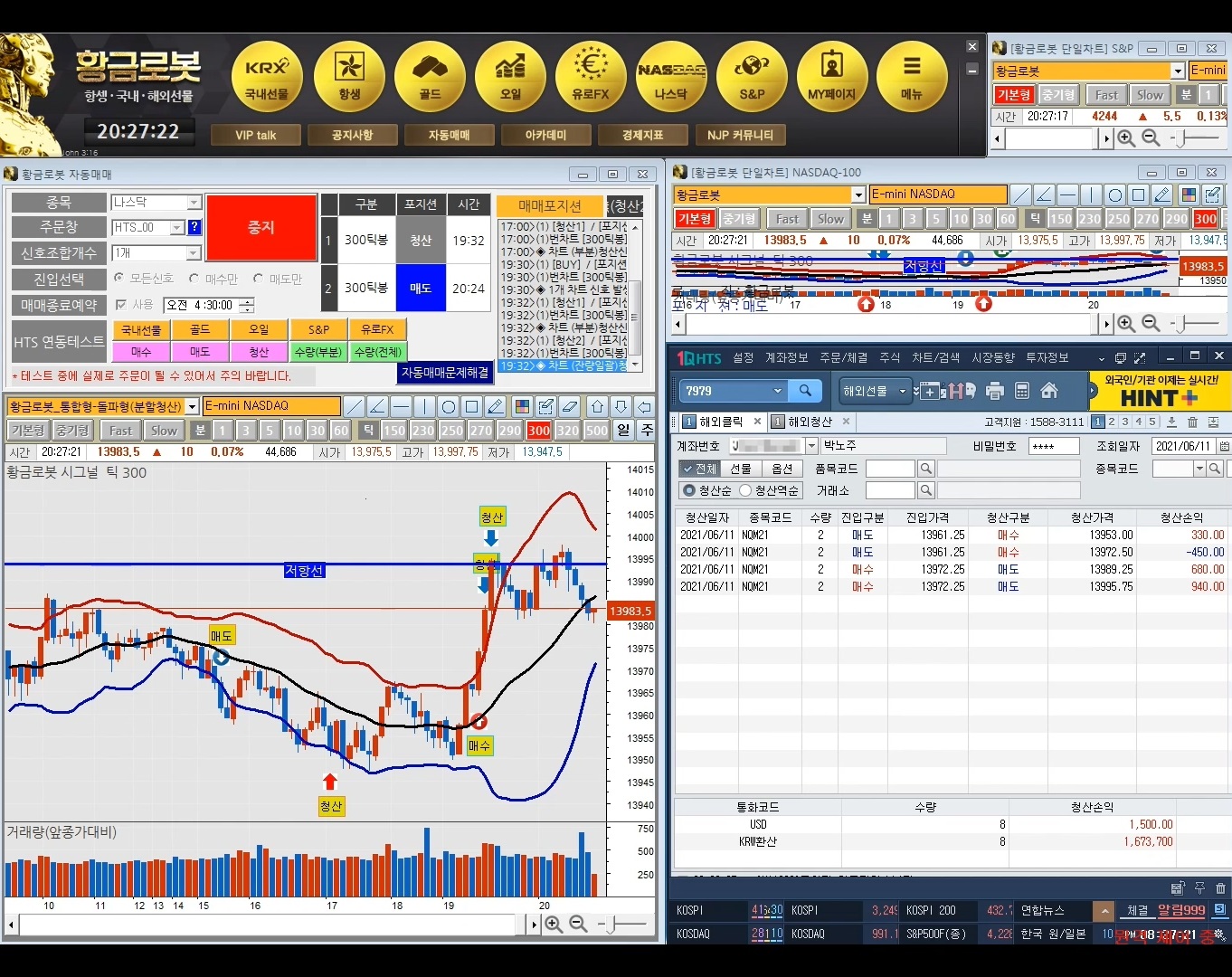1232x977 pixels.
Task: Select the 매수만 radio option
Action: [x=194, y=279]
